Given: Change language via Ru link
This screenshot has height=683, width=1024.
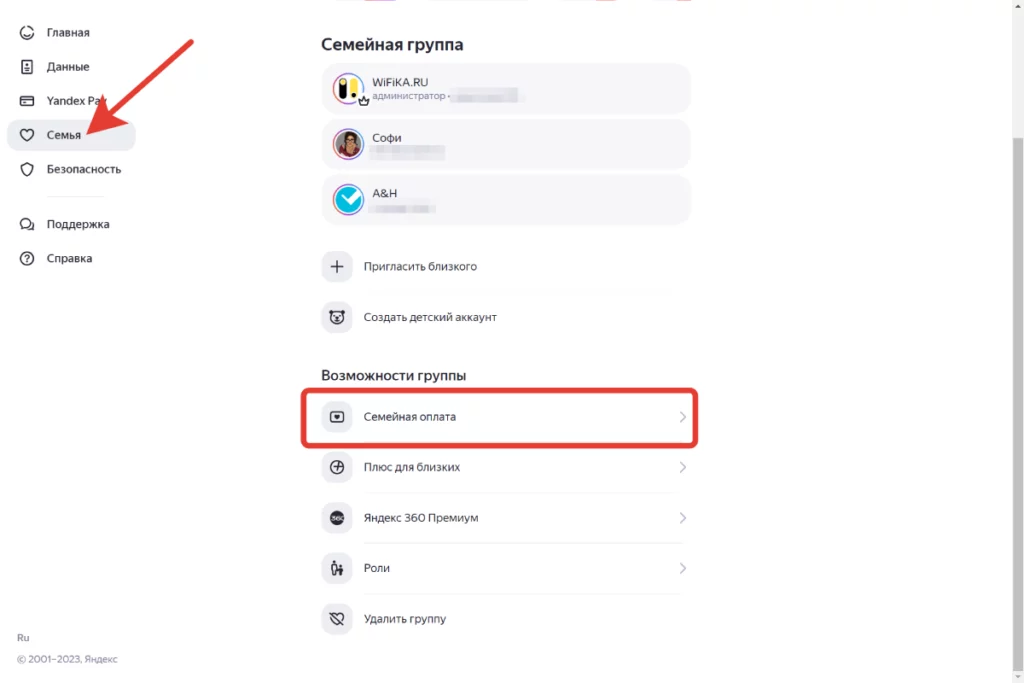Looking at the screenshot, I should 23,638.
